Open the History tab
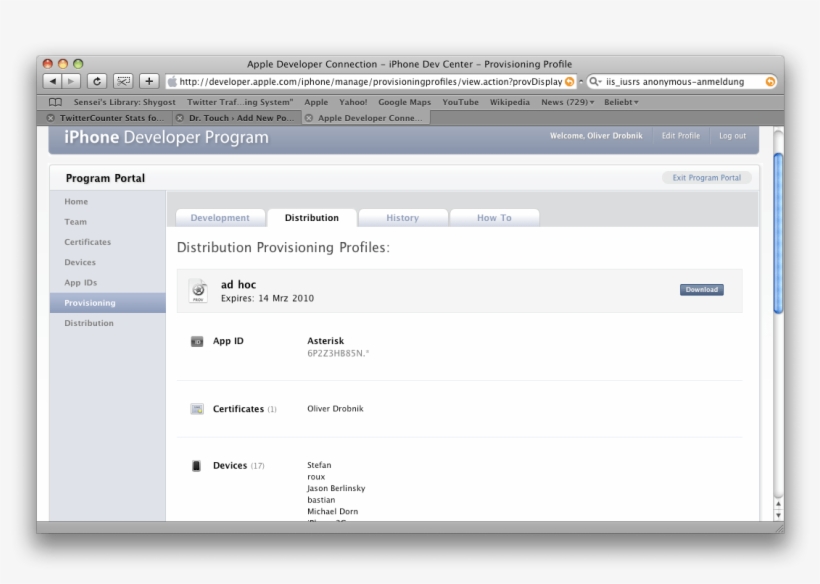This screenshot has width=820, height=584. [x=402, y=217]
